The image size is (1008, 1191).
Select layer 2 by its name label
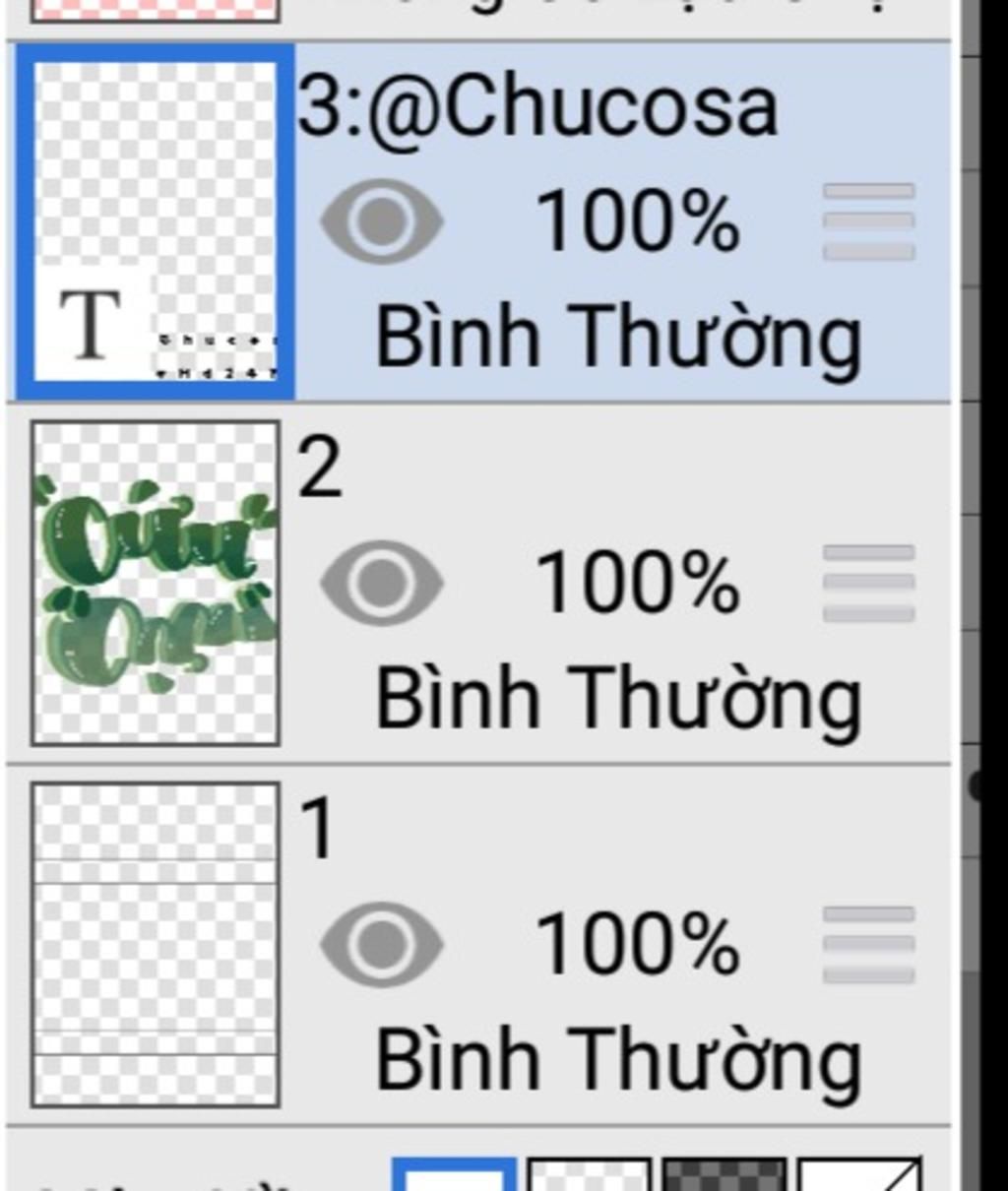click(x=320, y=470)
